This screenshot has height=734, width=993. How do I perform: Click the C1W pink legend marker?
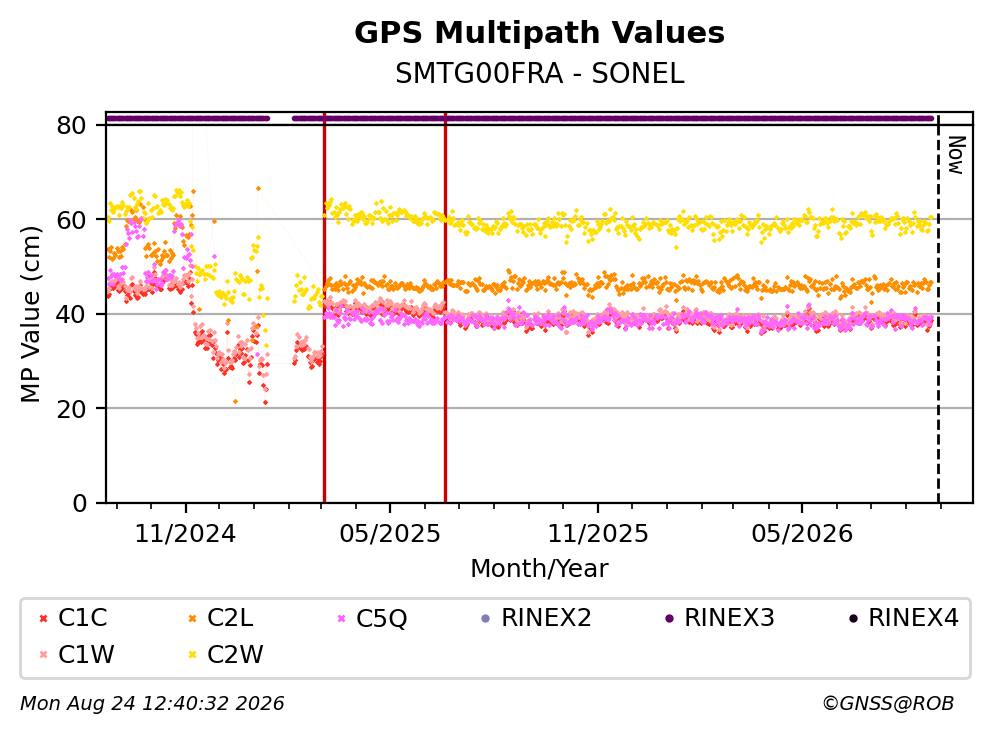43,654
